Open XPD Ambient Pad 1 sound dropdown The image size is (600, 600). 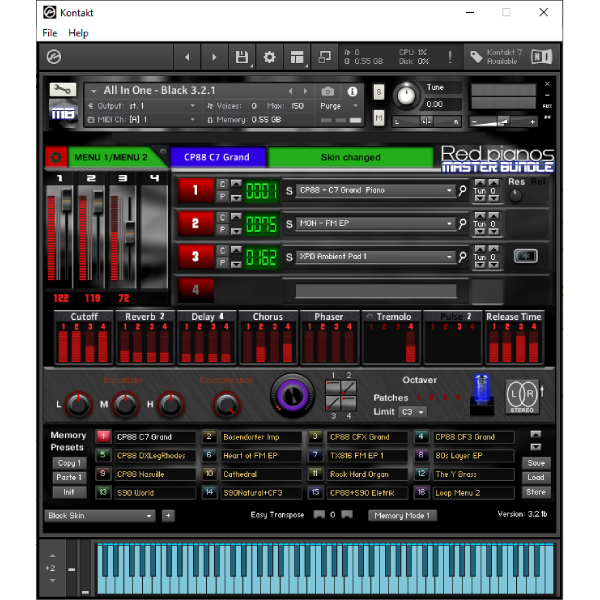coord(375,256)
